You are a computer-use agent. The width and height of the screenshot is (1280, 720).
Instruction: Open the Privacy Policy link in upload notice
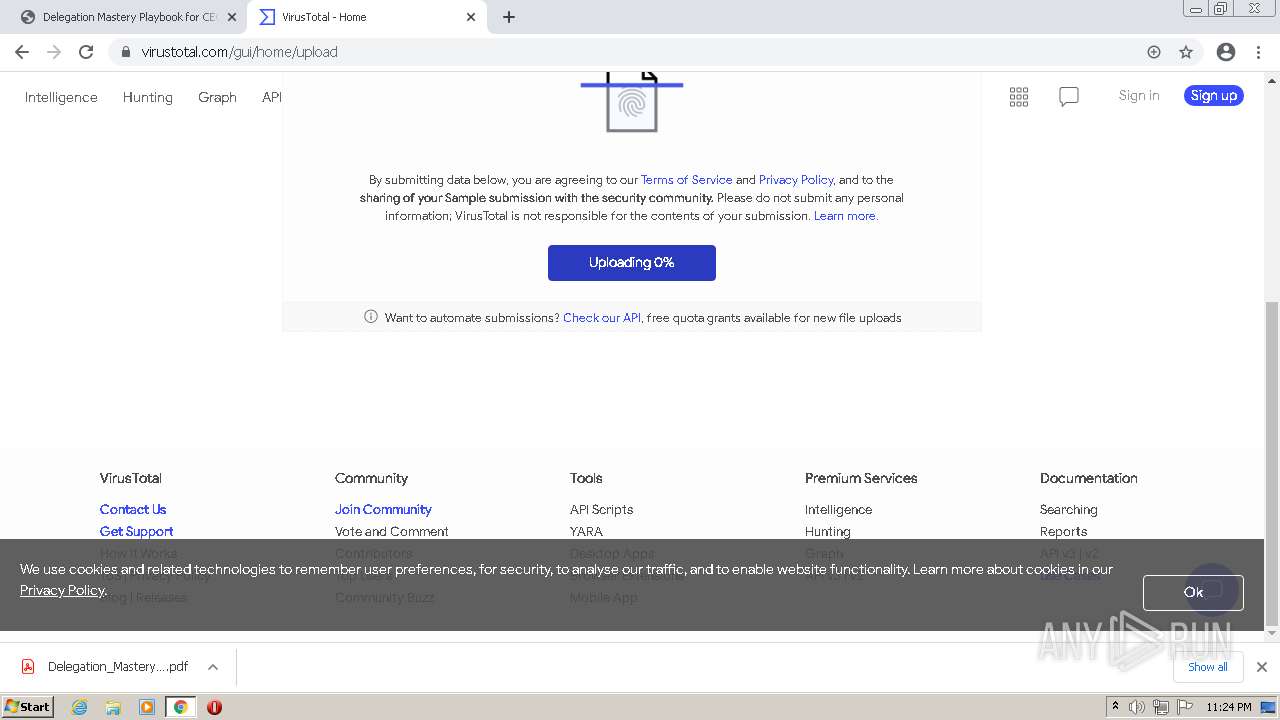(796, 180)
